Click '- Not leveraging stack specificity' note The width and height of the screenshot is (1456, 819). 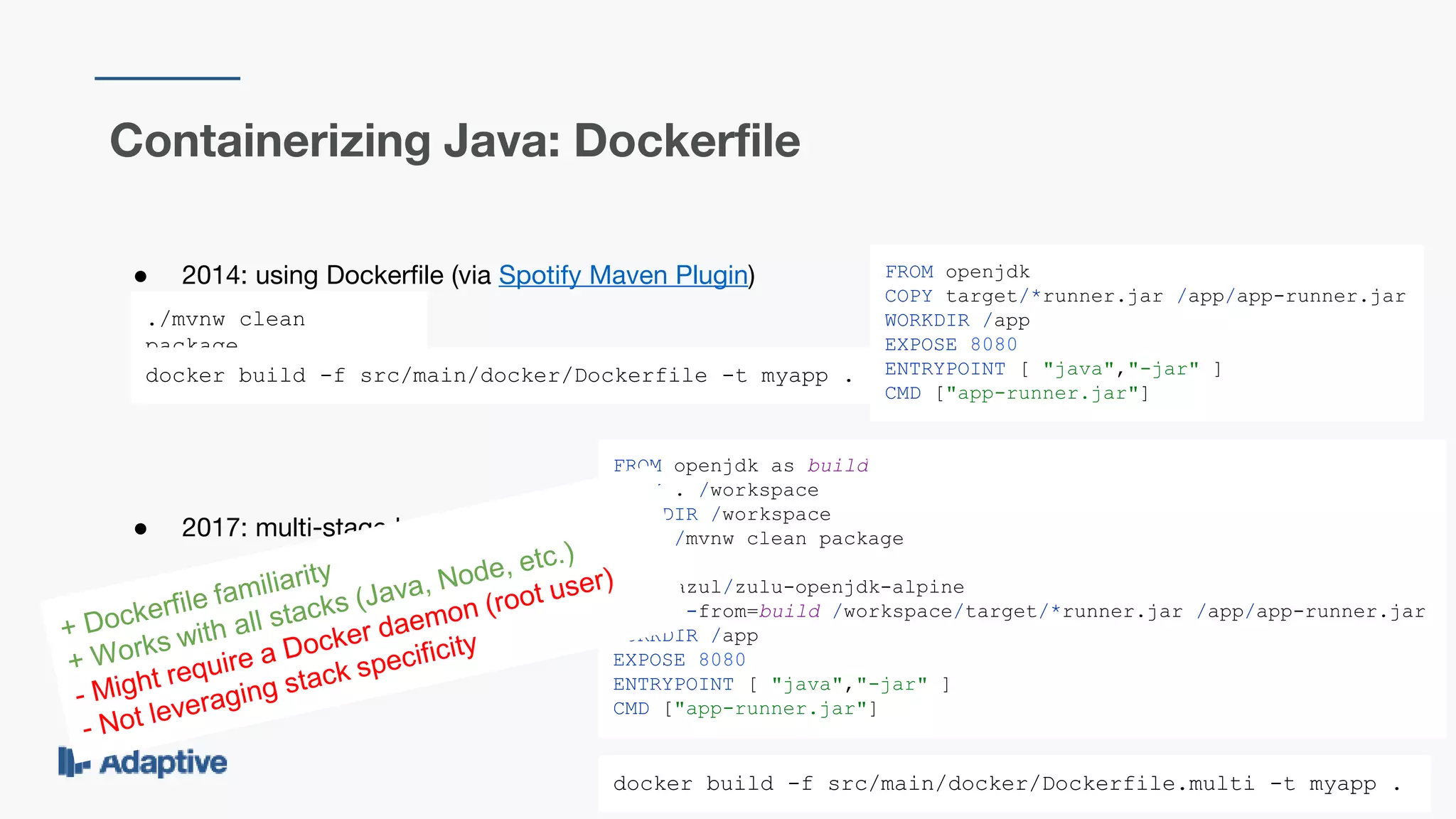279,684
